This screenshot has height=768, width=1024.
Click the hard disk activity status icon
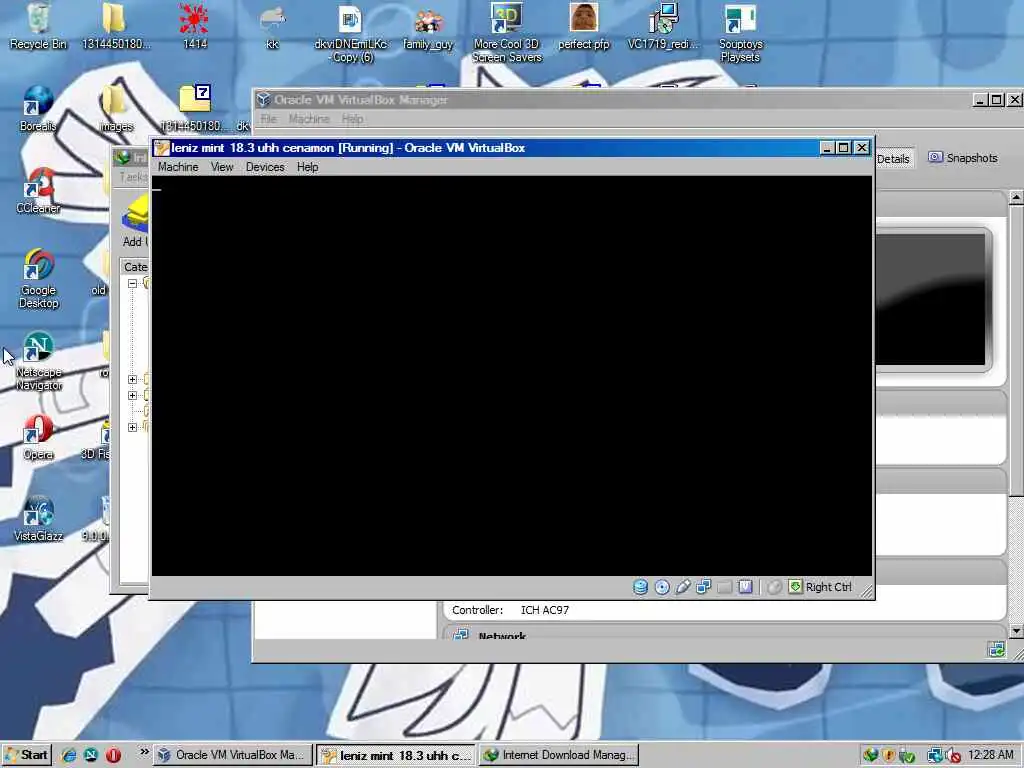pyautogui.click(x=641, y=587)
